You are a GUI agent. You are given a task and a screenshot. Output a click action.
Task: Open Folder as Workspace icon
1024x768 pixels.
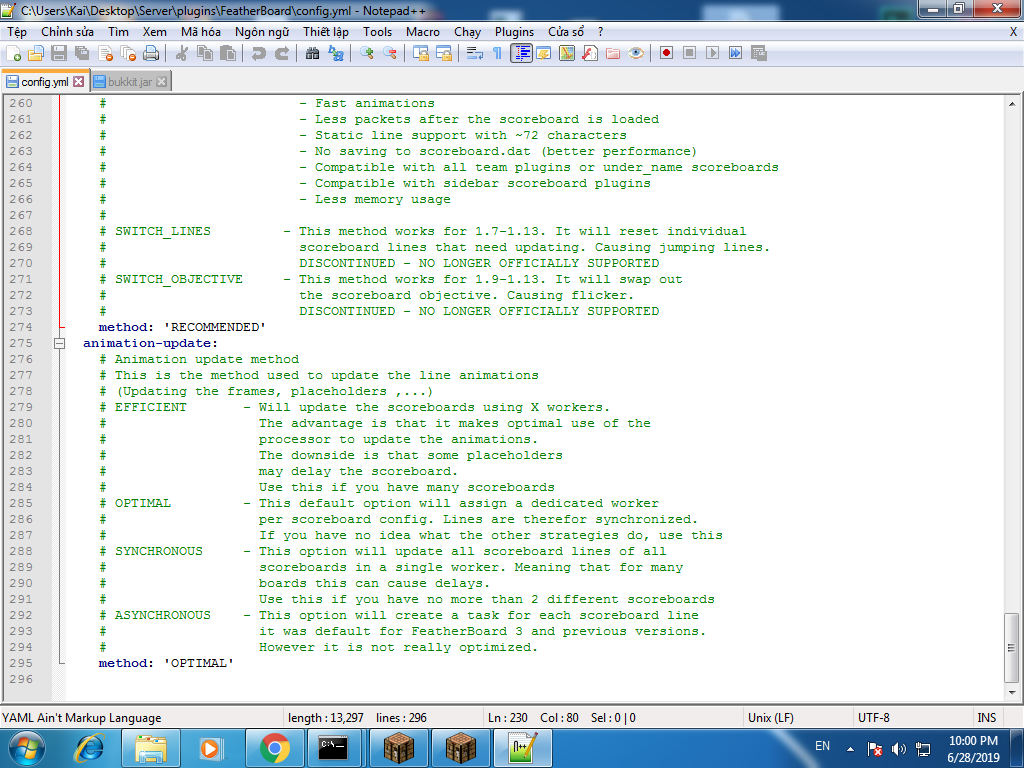613,54
